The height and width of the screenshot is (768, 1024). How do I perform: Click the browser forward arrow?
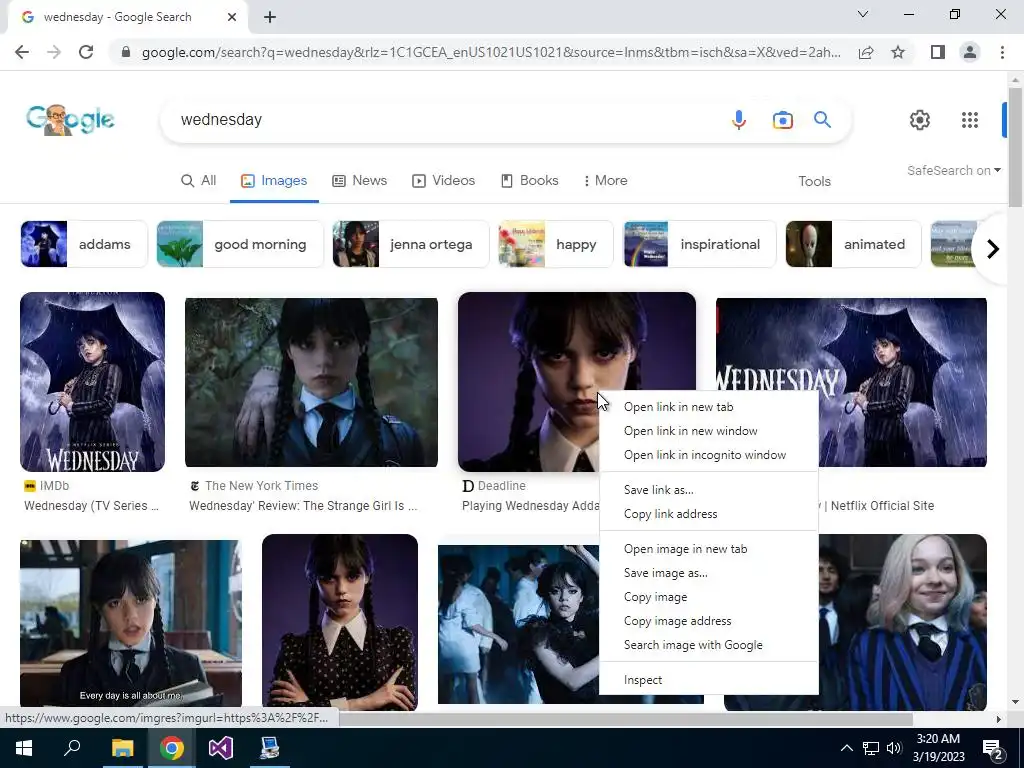54,52
